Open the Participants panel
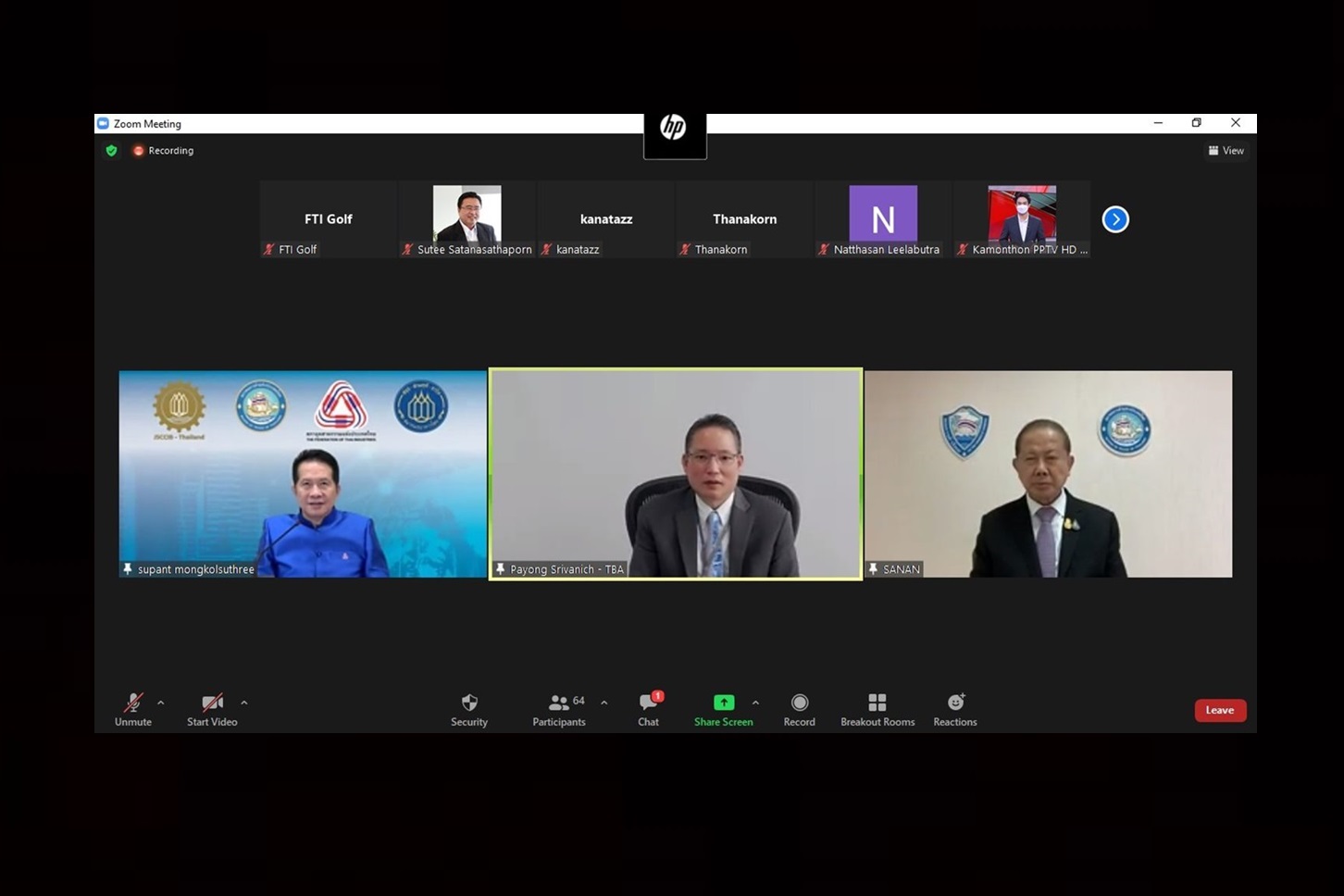This screenshot has width=1344, height=896. [559, 709]
